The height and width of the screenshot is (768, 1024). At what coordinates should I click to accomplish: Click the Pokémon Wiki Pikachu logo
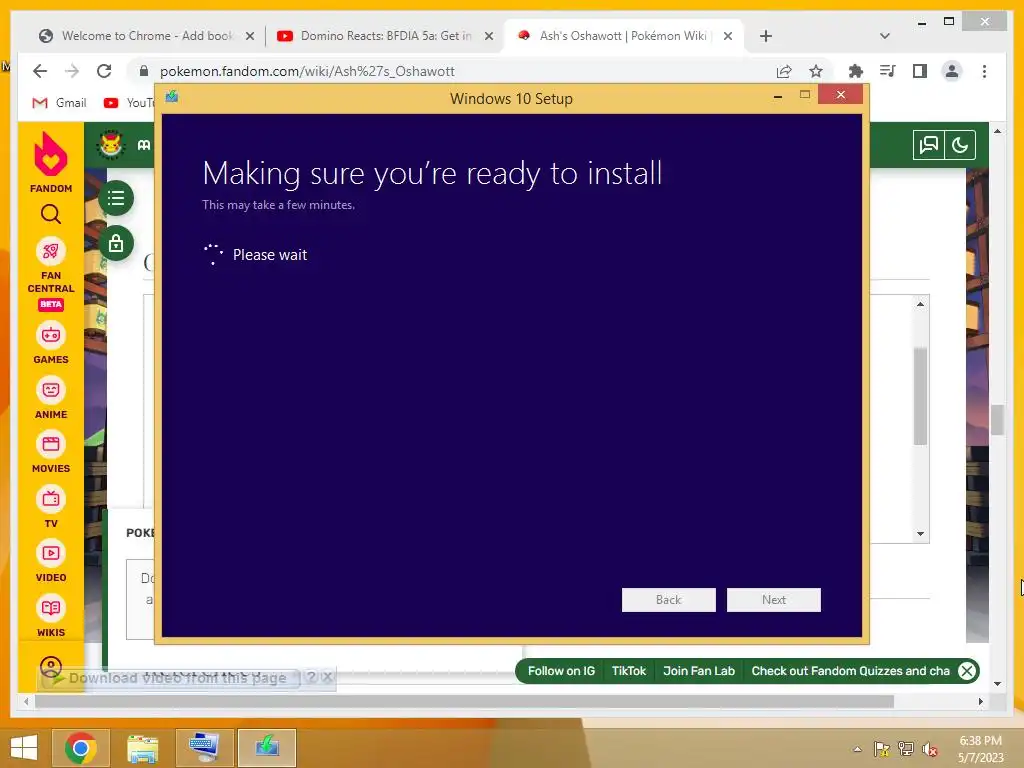pos(111,144)
